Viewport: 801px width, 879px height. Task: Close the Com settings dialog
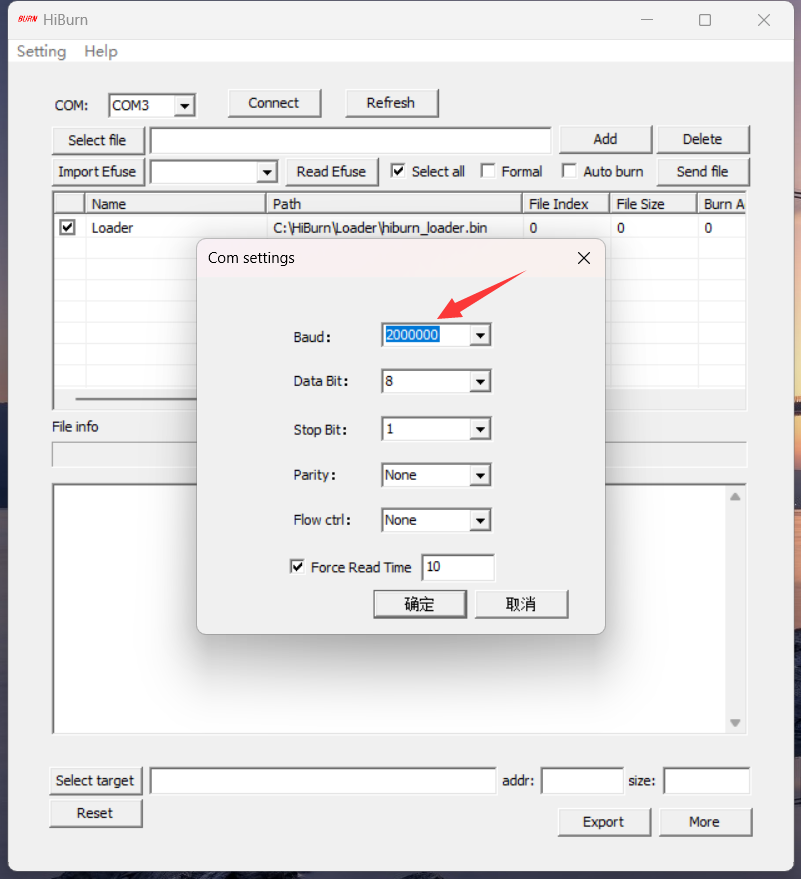pyautogui.click(x=584, y=258)
